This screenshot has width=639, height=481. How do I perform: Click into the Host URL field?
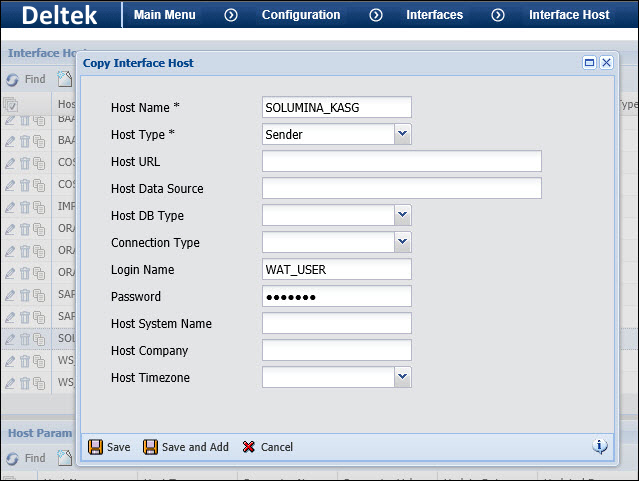pos(401,162)
